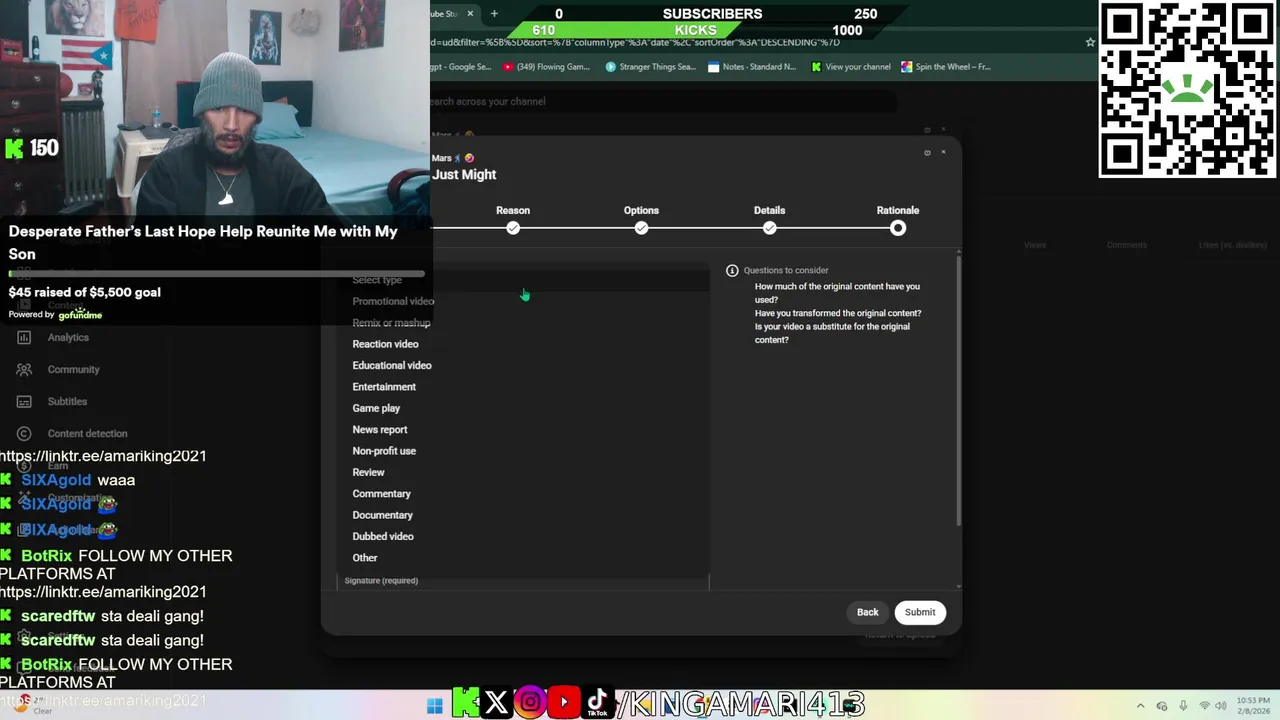
Task: Open the View your channel bookmark
Action: (x=851, y=67)
